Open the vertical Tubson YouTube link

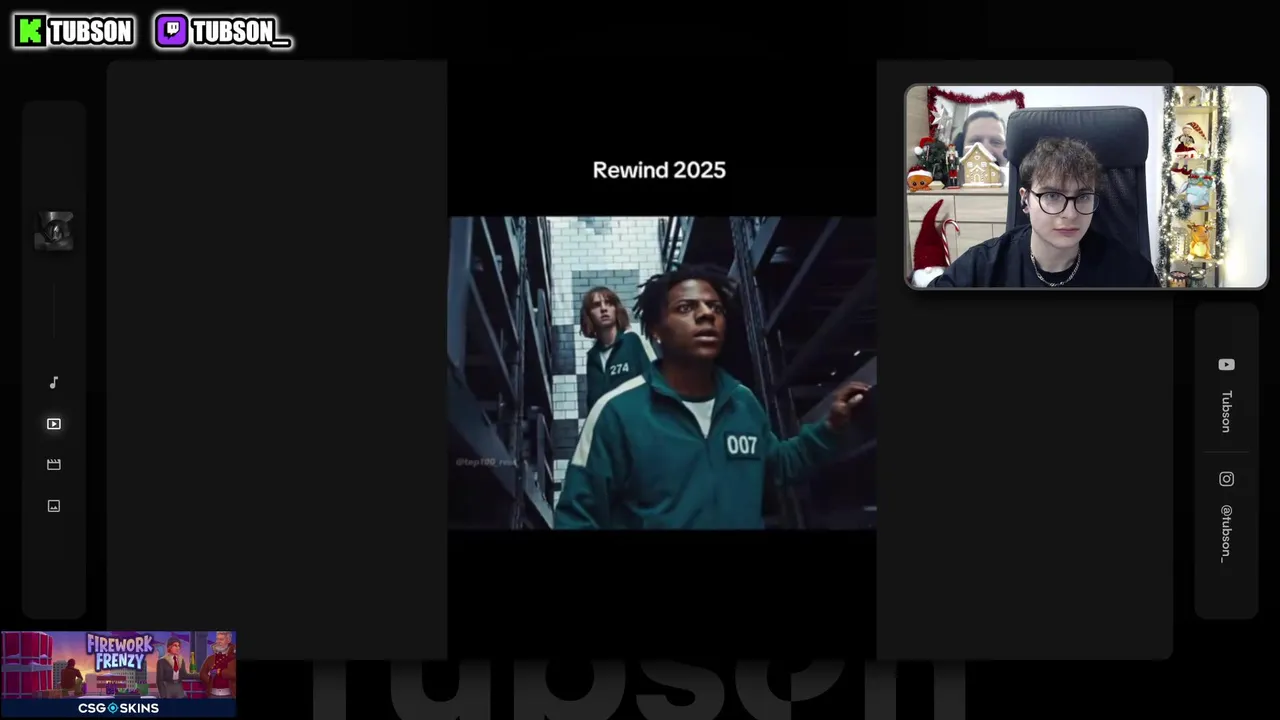(1226, 411)
